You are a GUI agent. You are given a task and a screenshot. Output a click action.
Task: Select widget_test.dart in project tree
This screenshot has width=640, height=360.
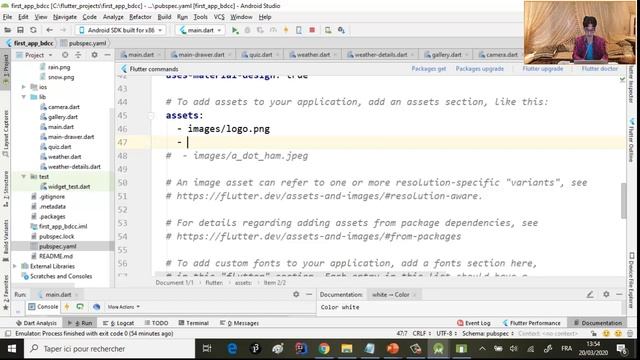click(69, 187)
